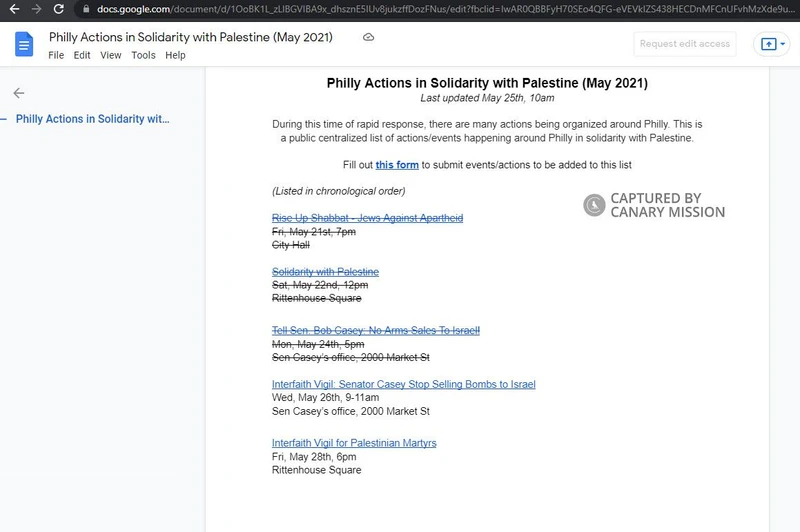Click the intro paragraph starting 'During this time'

coord(487,131)
